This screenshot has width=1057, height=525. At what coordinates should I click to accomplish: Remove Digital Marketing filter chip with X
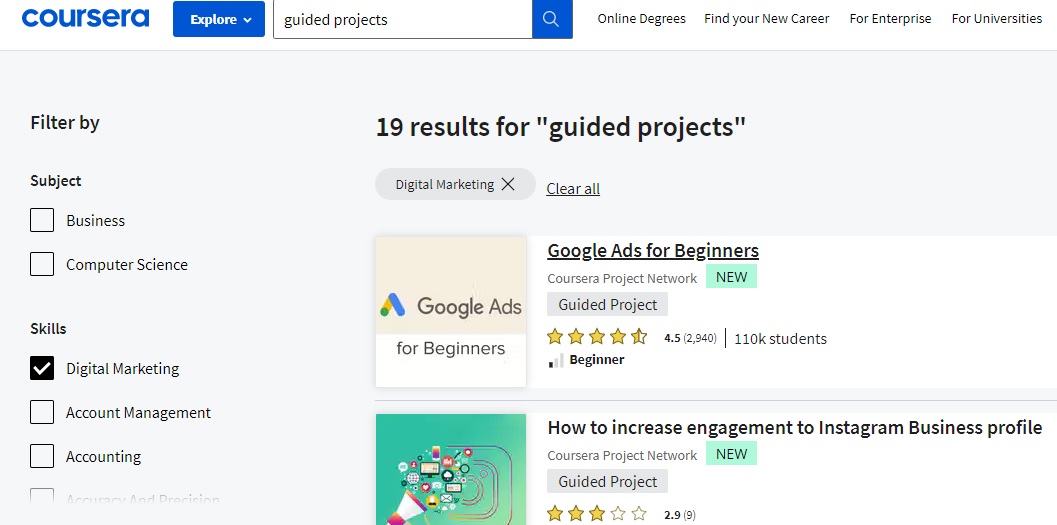(508, 184)
